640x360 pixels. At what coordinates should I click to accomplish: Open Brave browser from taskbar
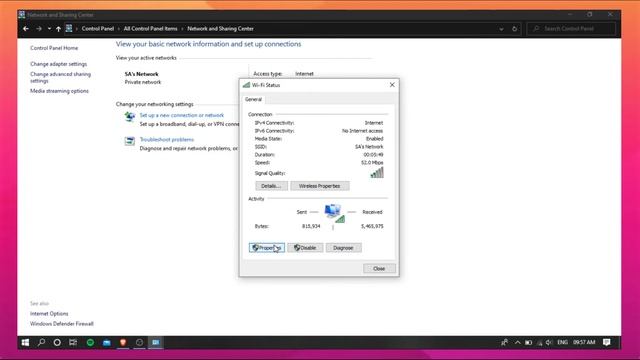pyautogui.click(x=123, y=342)
